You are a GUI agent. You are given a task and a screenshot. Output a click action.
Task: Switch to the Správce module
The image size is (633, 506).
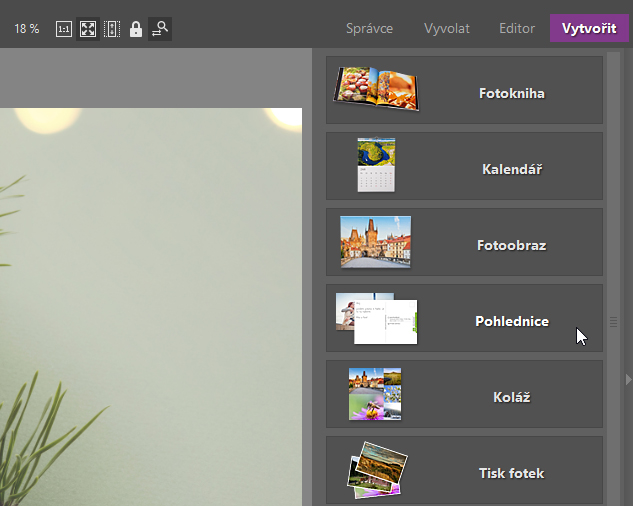click(x=369, y=28)
